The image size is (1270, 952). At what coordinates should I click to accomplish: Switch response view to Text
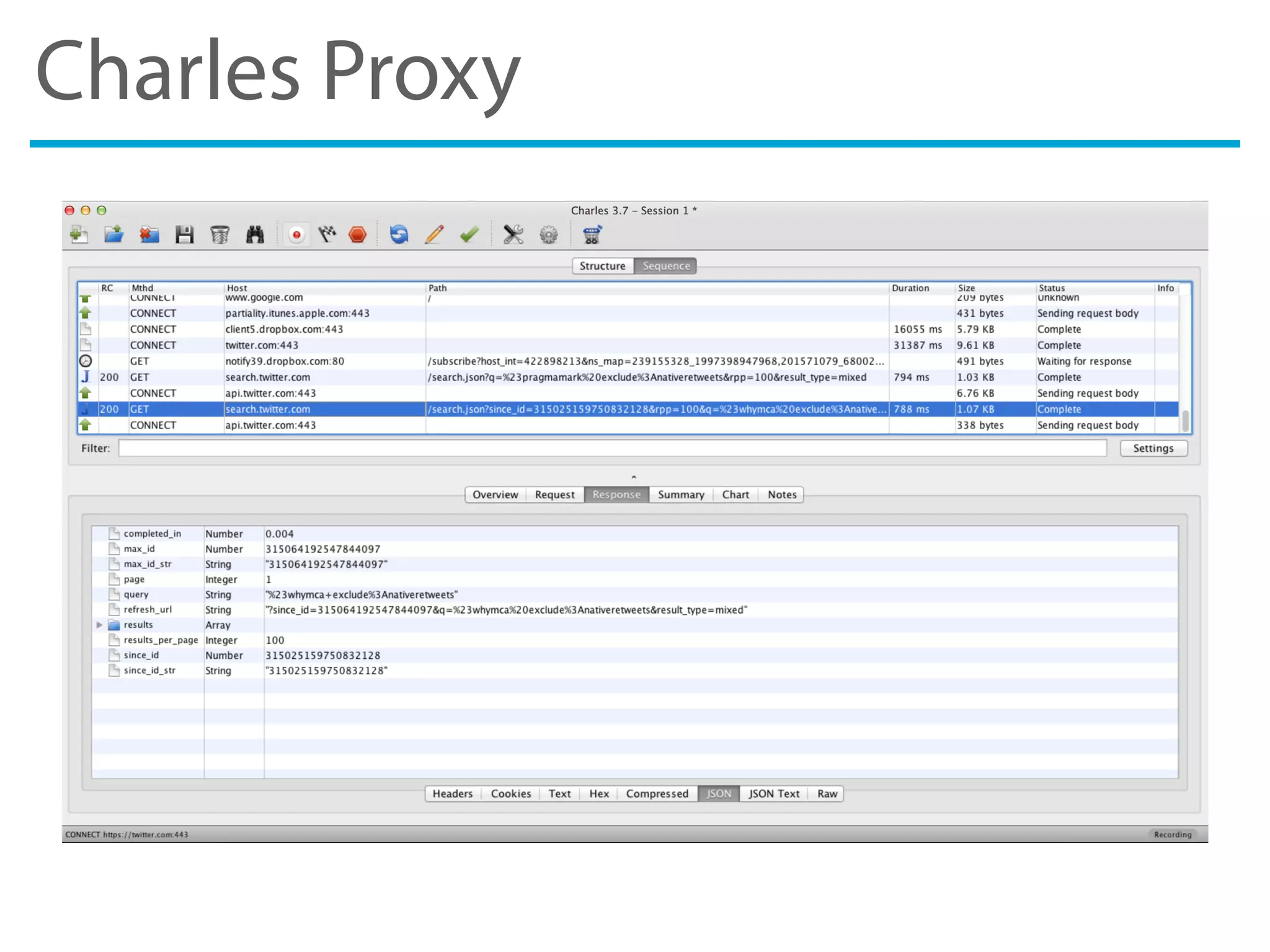tap(559, 794)
